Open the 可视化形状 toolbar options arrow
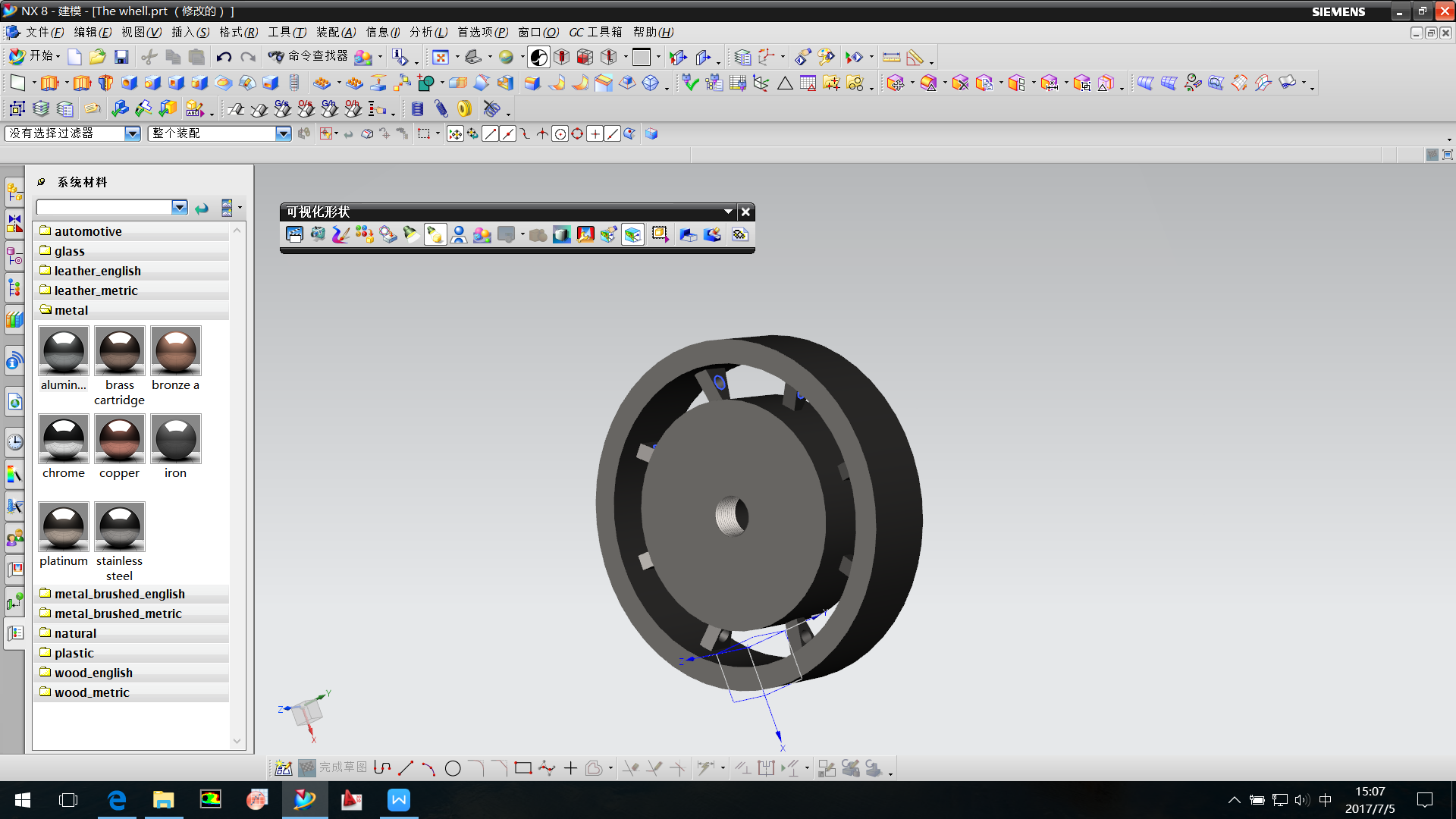 (x=728, y=212)
